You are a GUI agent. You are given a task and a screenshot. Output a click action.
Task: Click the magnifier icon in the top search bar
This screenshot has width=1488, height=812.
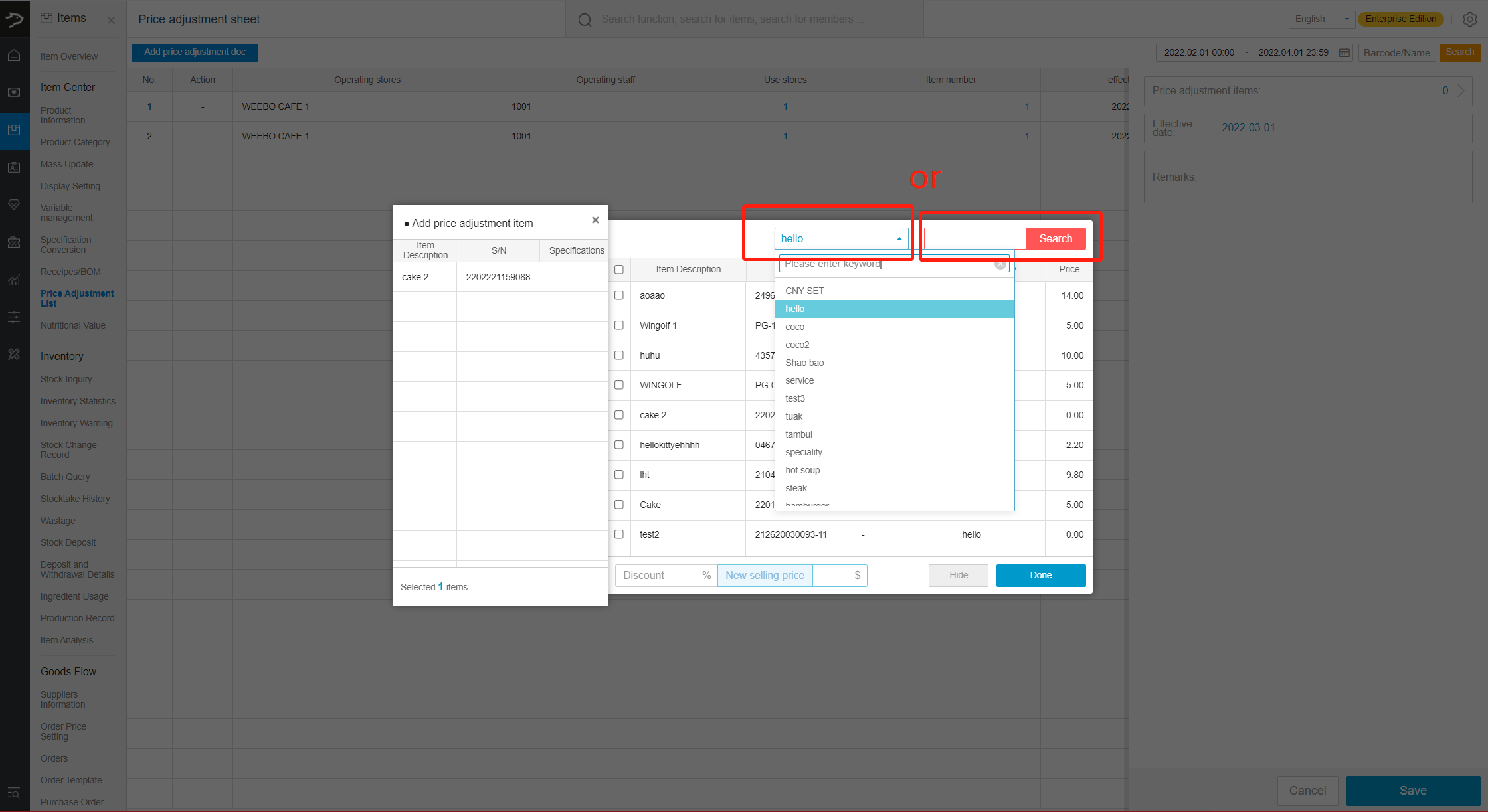[585, 19]
